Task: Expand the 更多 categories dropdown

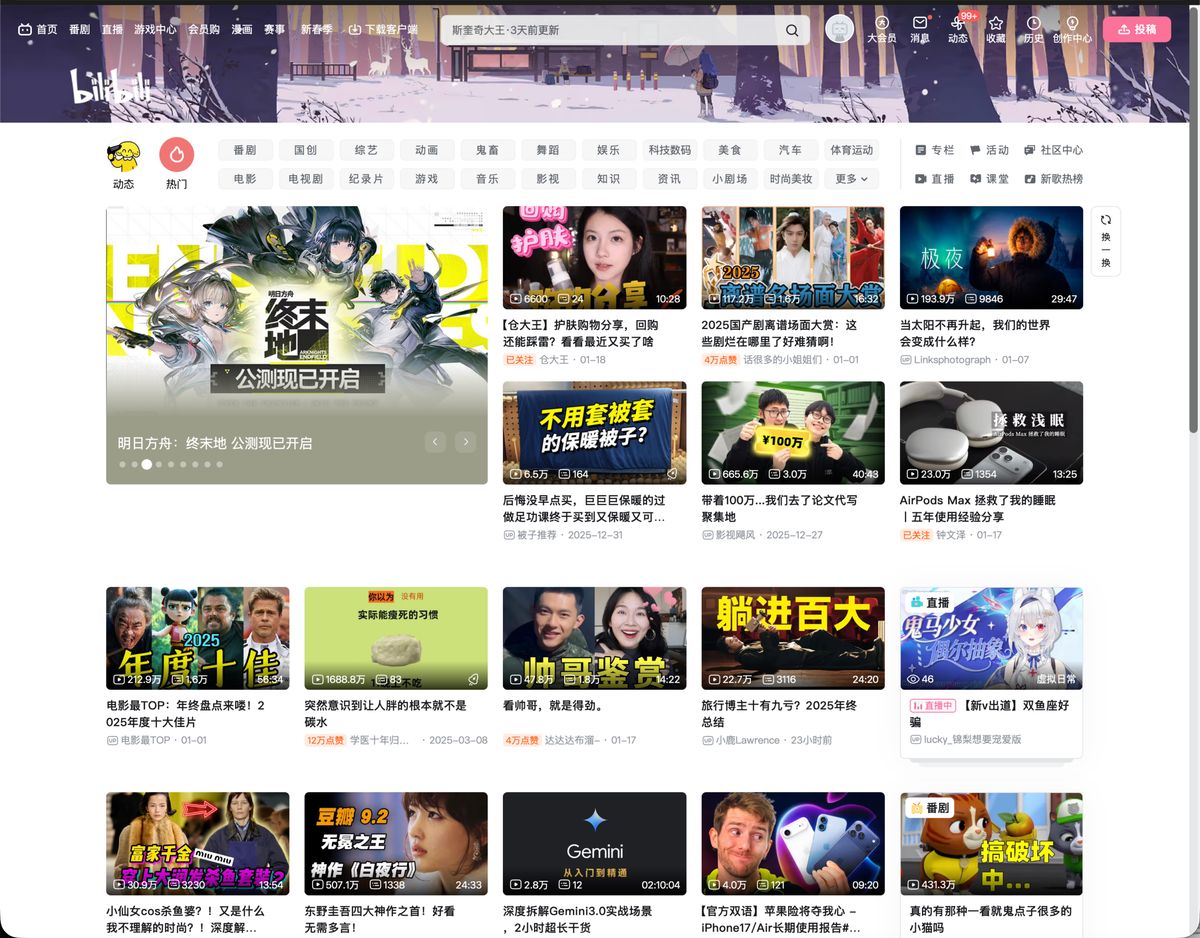Action: (x=851, y=179)
